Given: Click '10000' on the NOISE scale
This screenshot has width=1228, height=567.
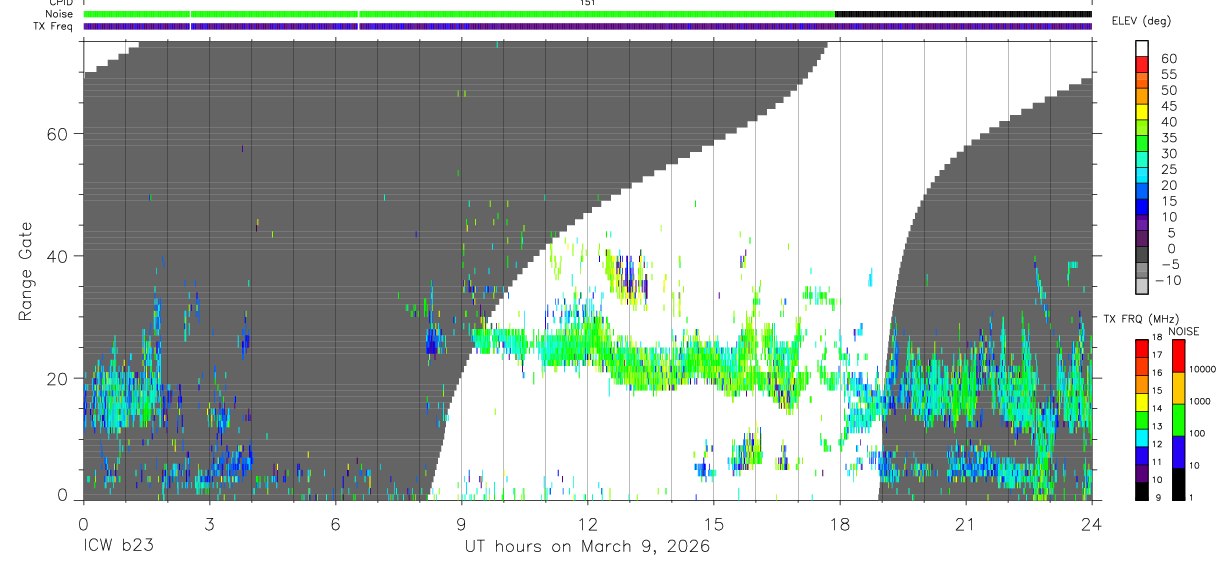Looking at the screenshot, I should click(x=1201, y=370).
